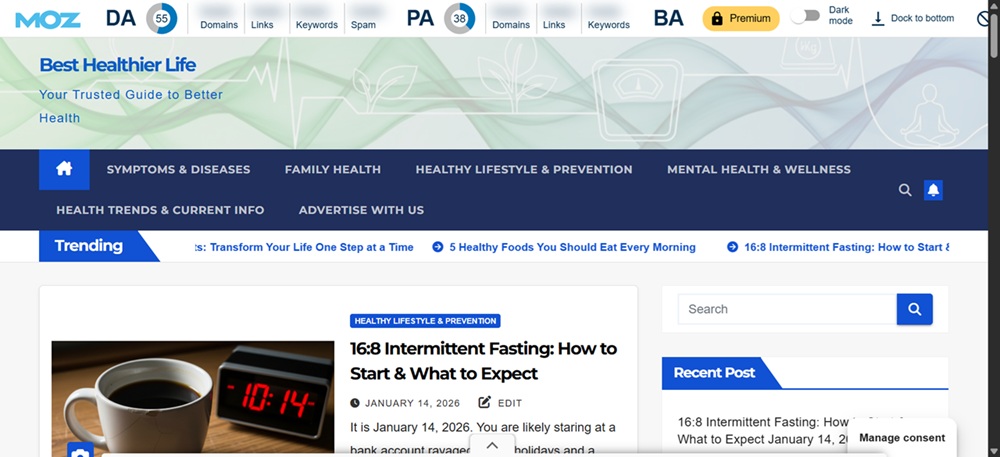Click the Page Authority 38 score circle
1000x457 pixels.
coord(460,18)
